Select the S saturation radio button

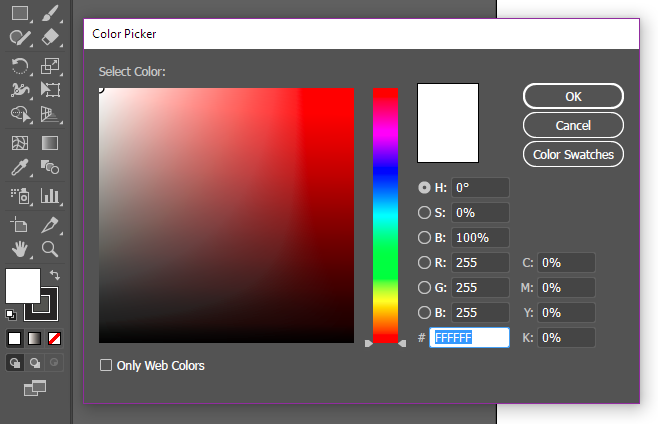point(424,212)
